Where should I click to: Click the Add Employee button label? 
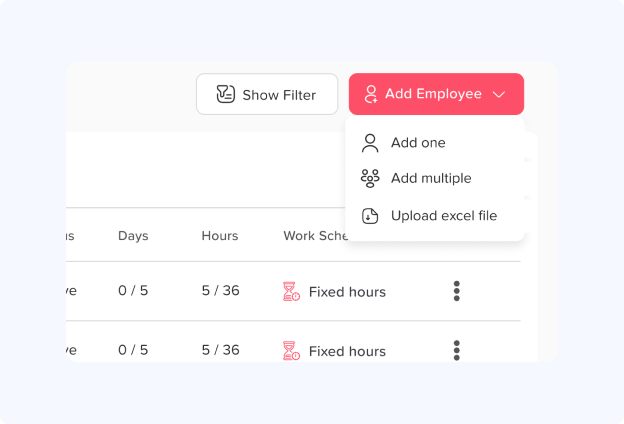(433, 95)
